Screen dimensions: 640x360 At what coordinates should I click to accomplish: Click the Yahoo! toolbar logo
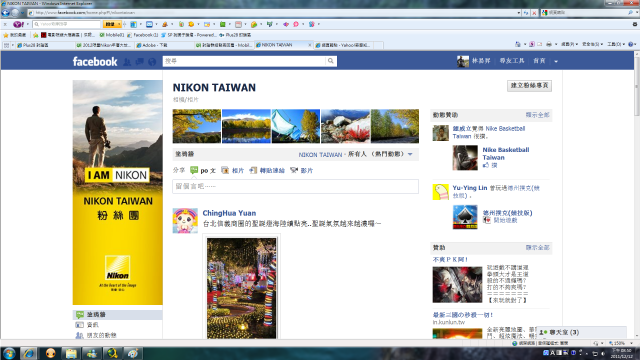click(x=18, y=24)
